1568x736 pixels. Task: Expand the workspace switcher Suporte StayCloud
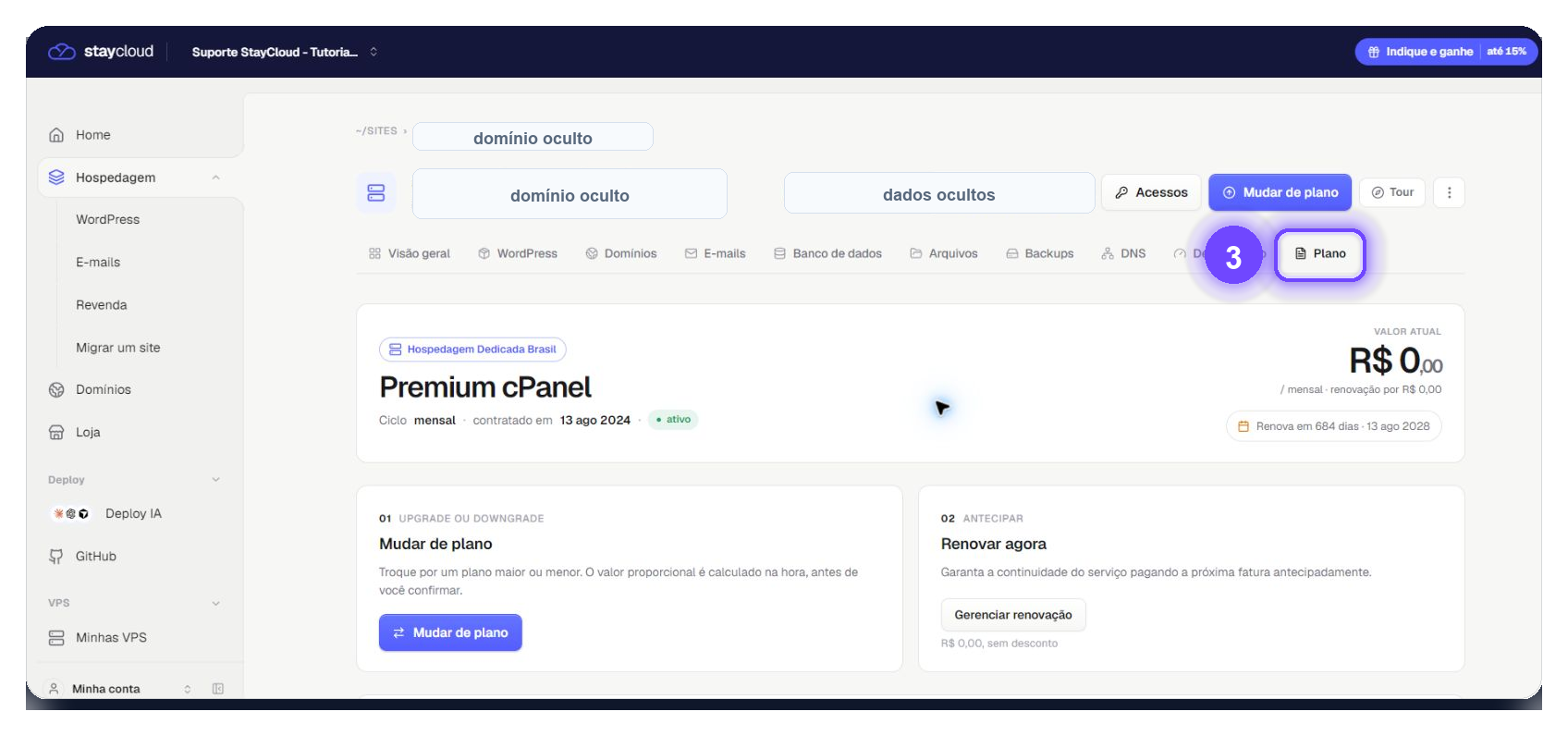pyautogui.click(x=284, y=52)
